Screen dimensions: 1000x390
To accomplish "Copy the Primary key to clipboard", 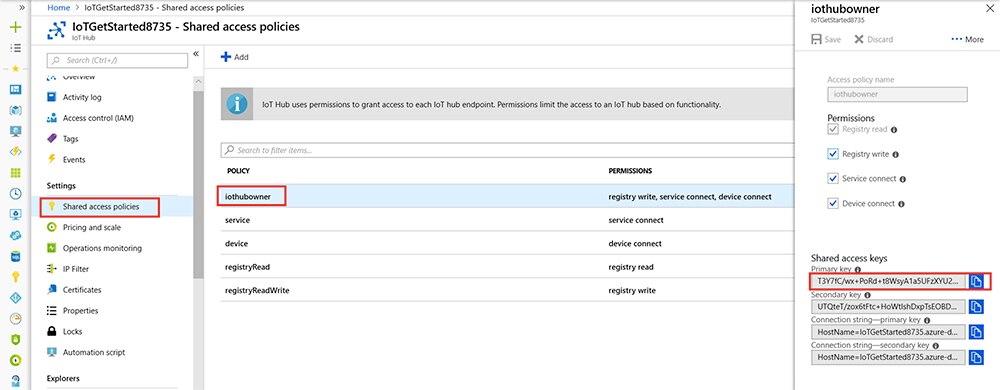I will click(976, 281).
